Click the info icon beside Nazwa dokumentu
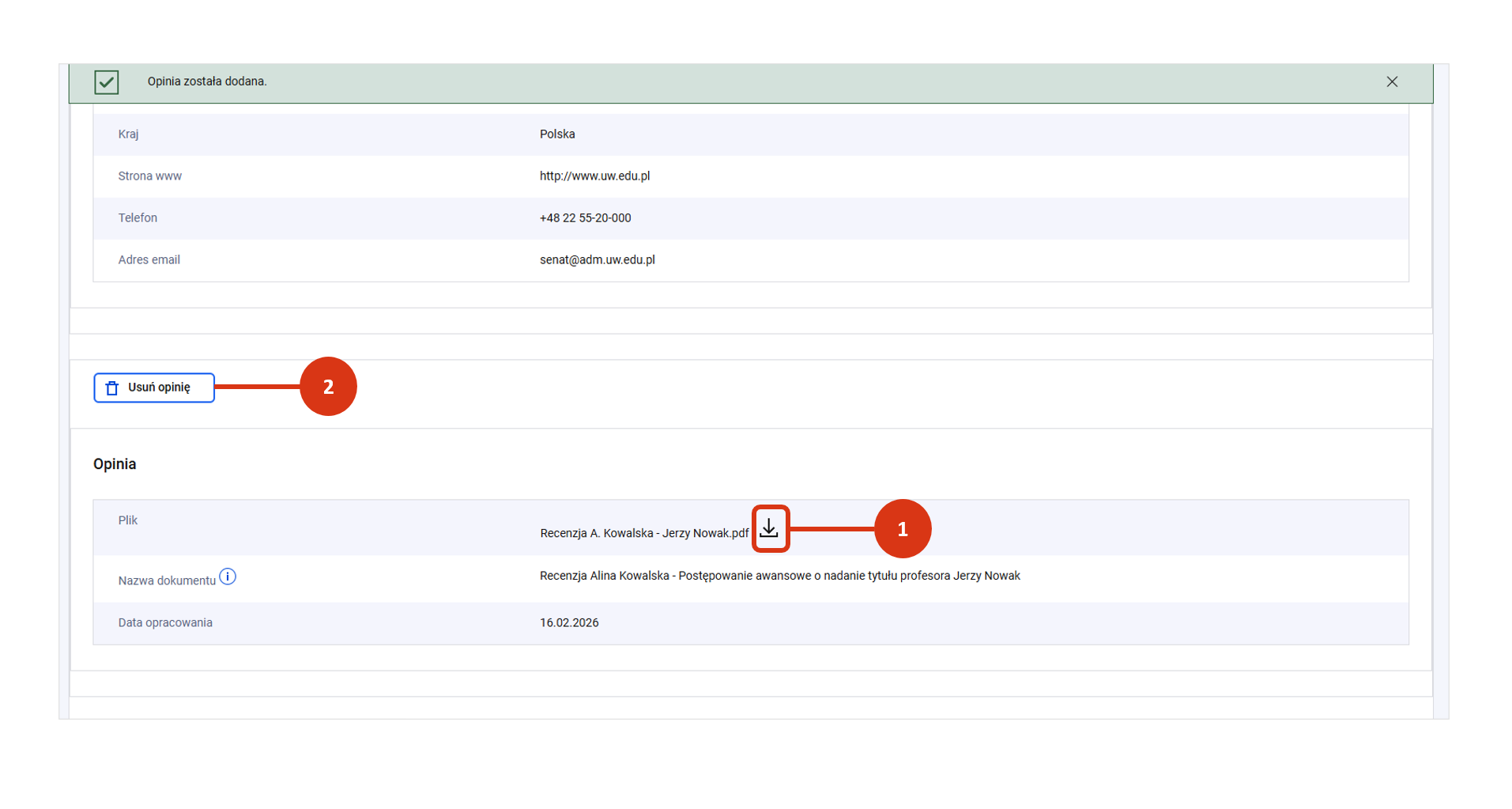This screenshot has width=1512, height=809. pos(228,577)
